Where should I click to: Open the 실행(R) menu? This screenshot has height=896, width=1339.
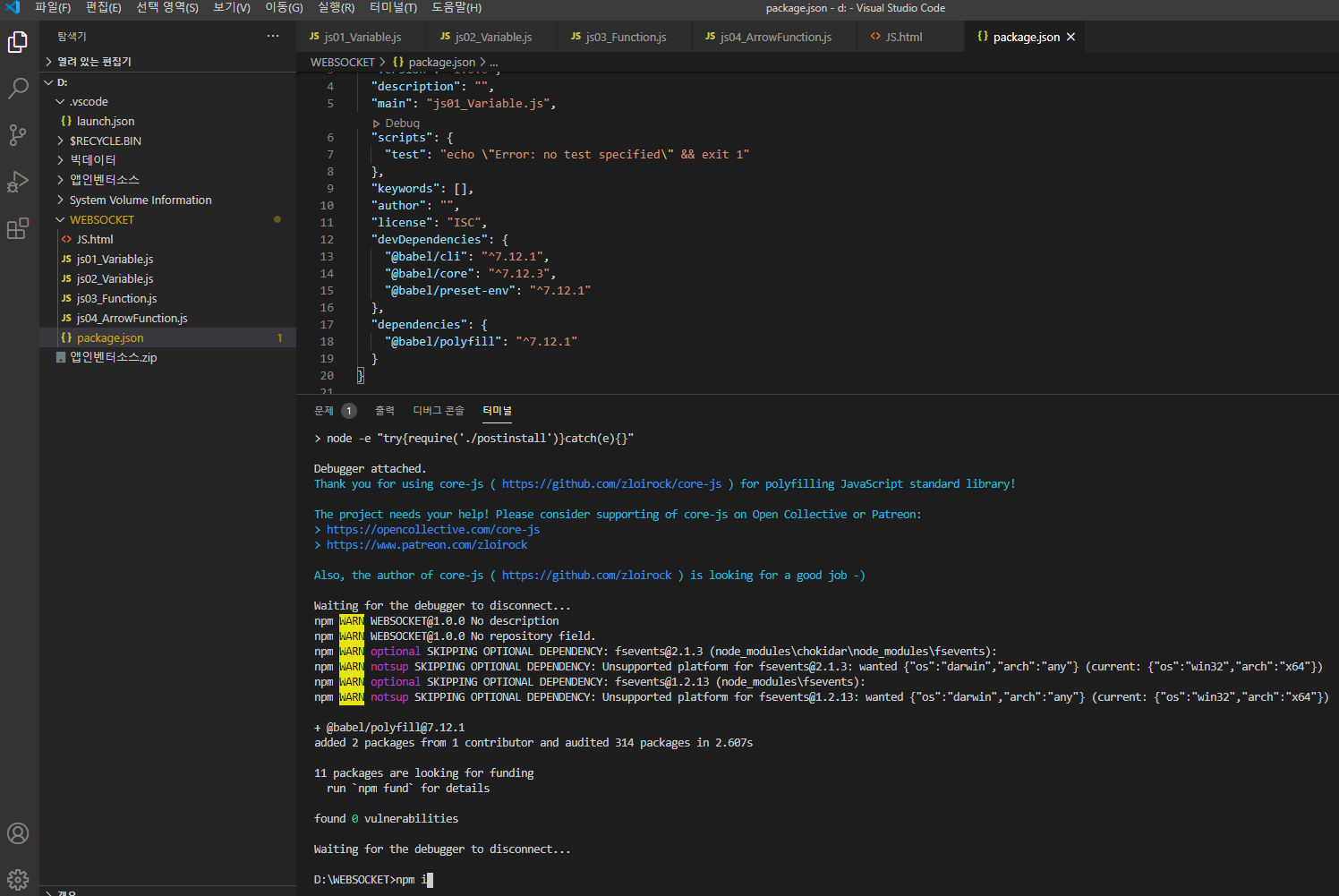pos(337,7)
